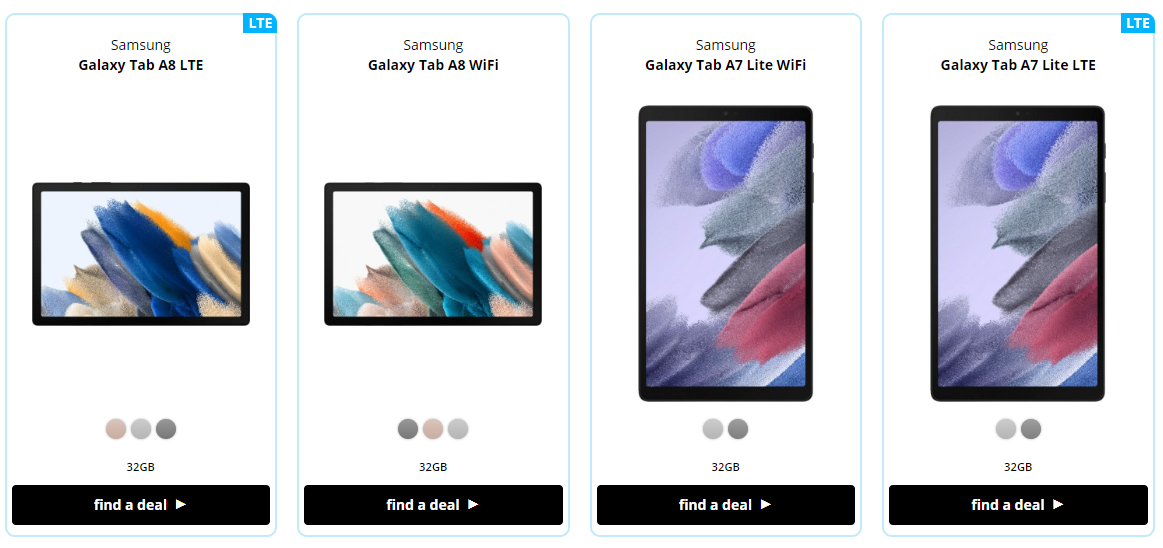Open the Galaxy Tab A8 LTE product image
Image resolution: width=1163 pixels, height=548 pixels.
141,254
